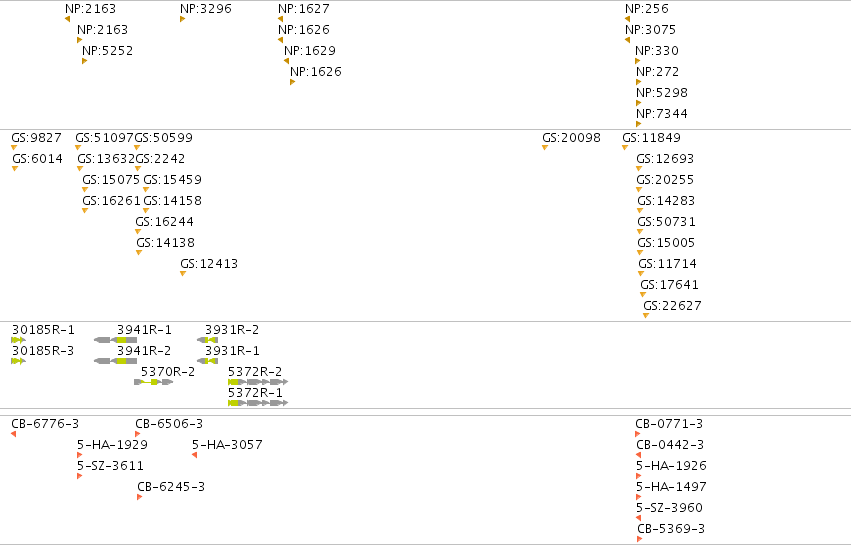The image size is (851, 545).
Task: Select the GS:51097 feature
Action: (78, 148)
